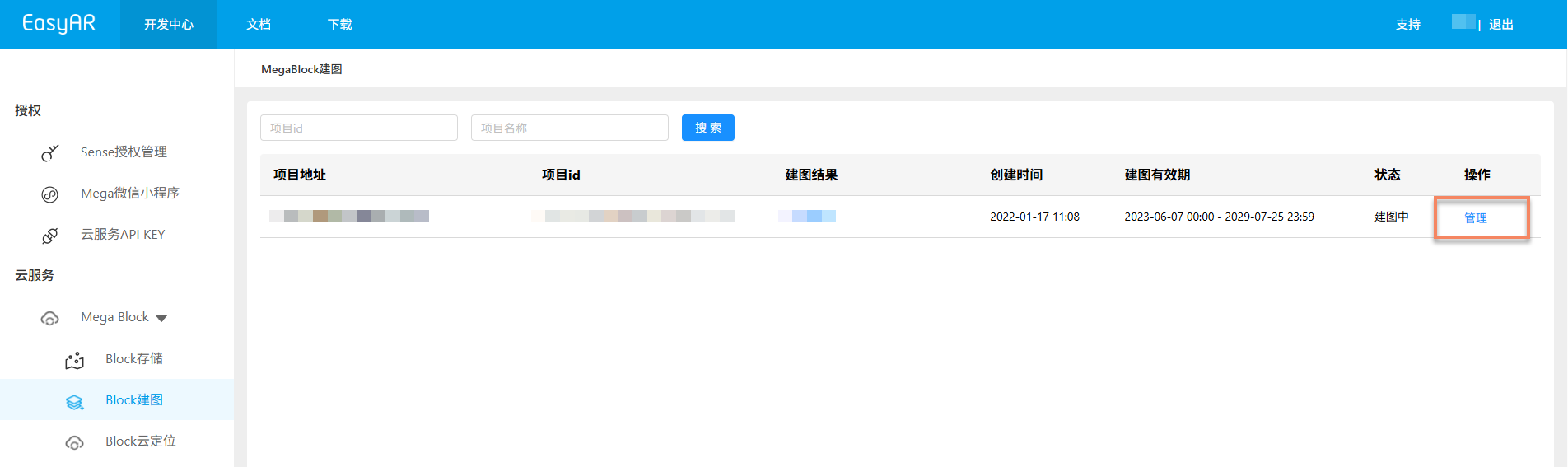This screenshot has height=467, width=1568.
Task: Open the 开发中心 tab
Action: [x=169, y=25]
